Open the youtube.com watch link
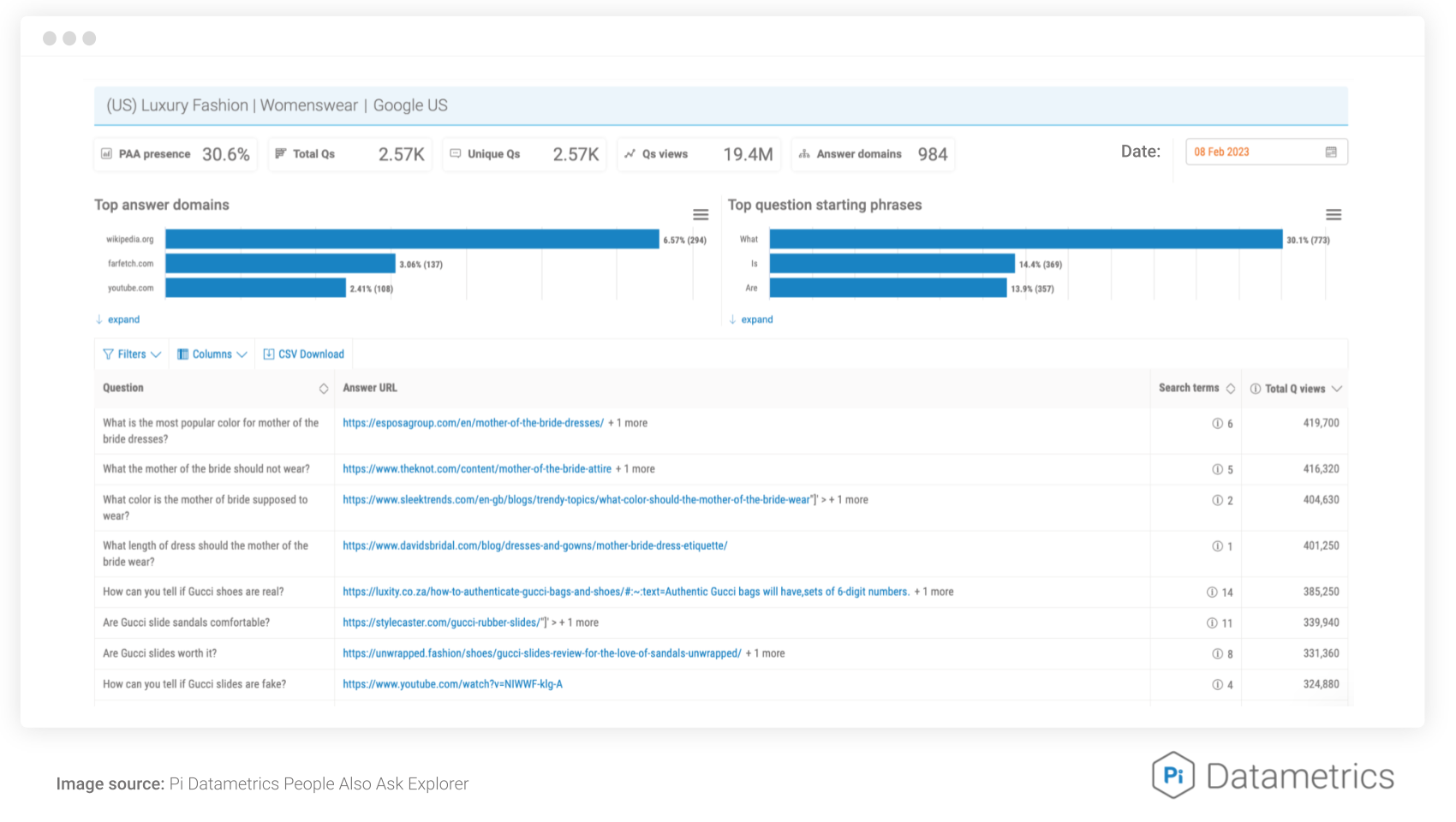This screenshot has height=822, width=1456. click(452, 684)
